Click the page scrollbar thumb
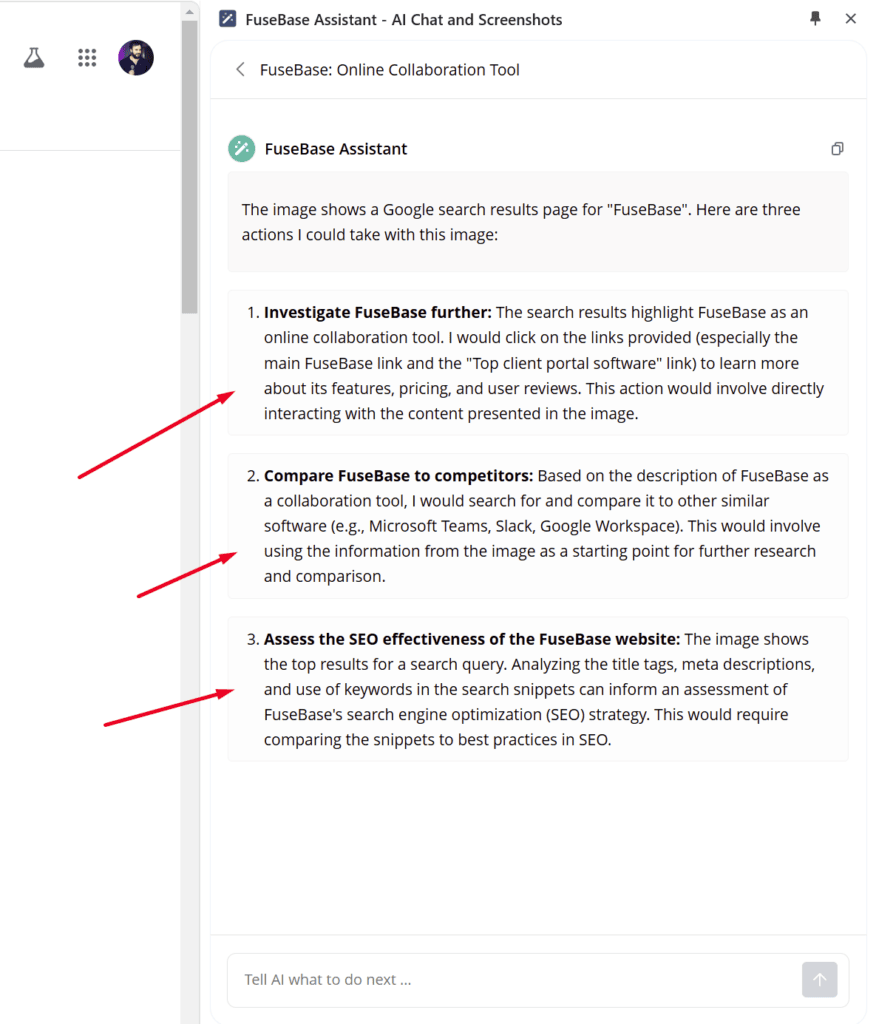 point(189,167)
